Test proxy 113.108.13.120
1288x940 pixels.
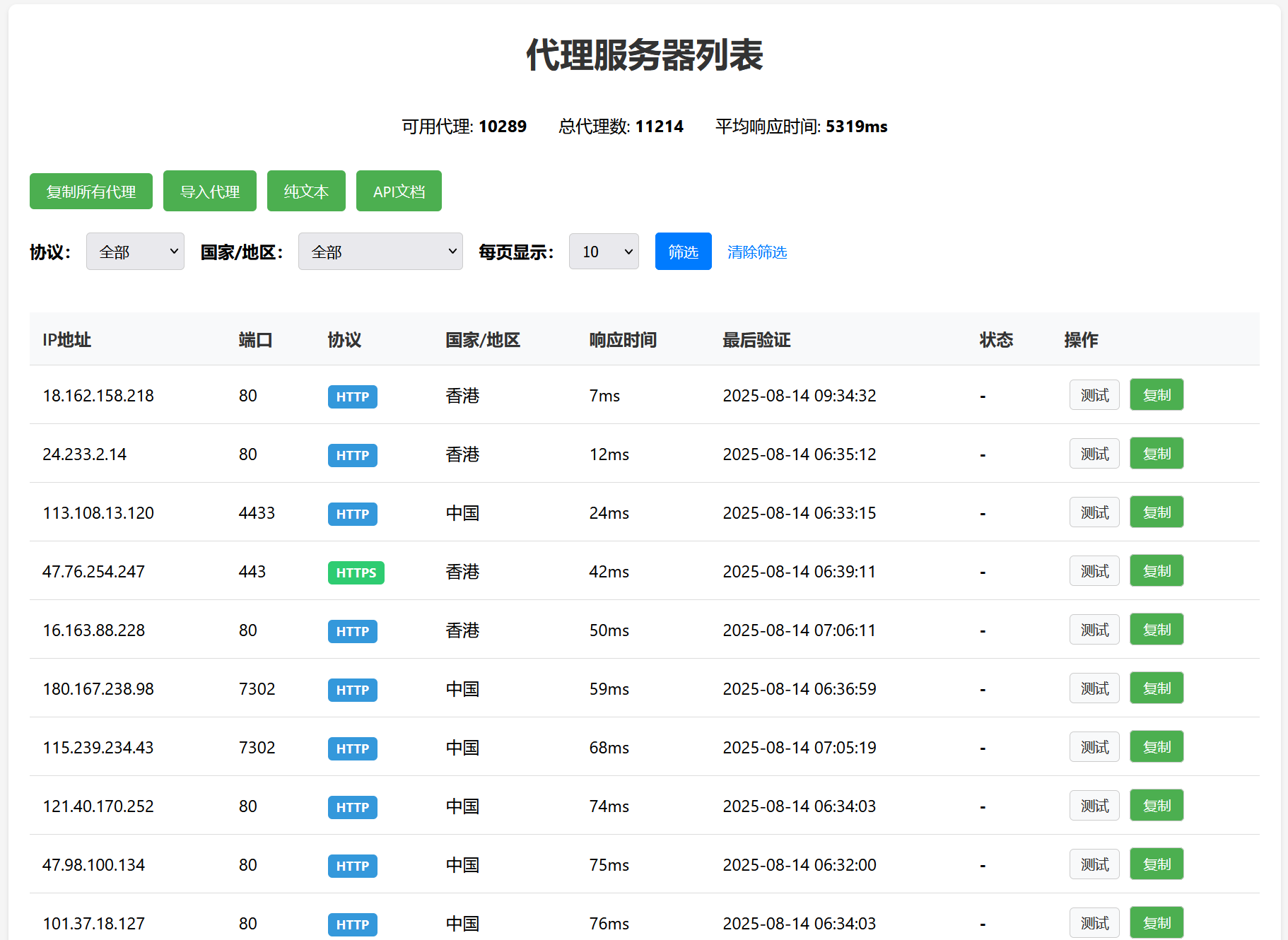point(1094,512)
